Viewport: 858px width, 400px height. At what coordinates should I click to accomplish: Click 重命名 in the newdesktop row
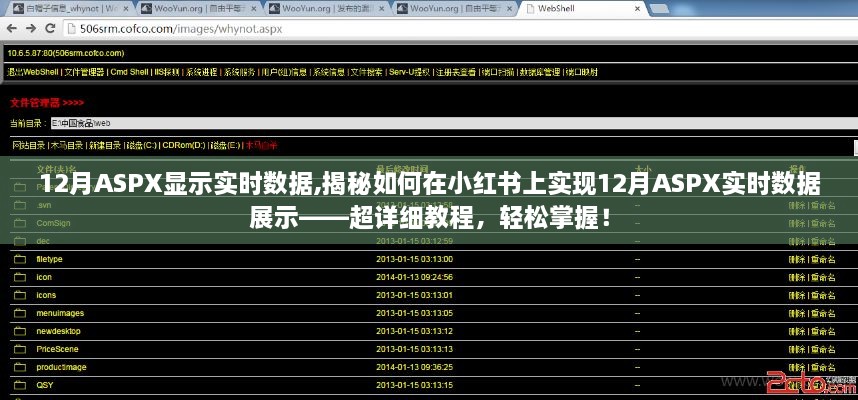824,332
